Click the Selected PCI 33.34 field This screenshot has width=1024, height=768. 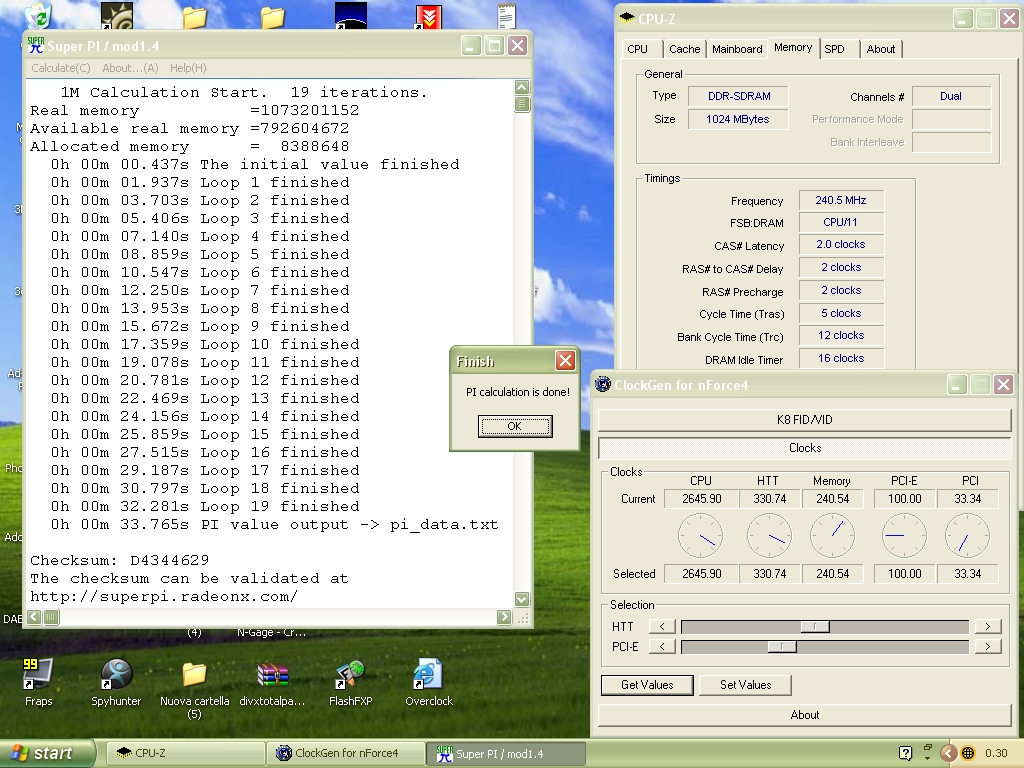(x=967, y=573)
